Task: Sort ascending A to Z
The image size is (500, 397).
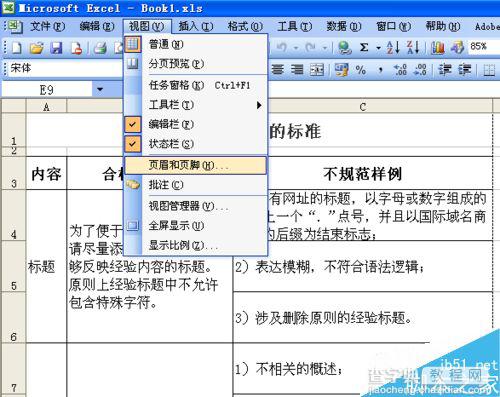Action: pos(393,48)
